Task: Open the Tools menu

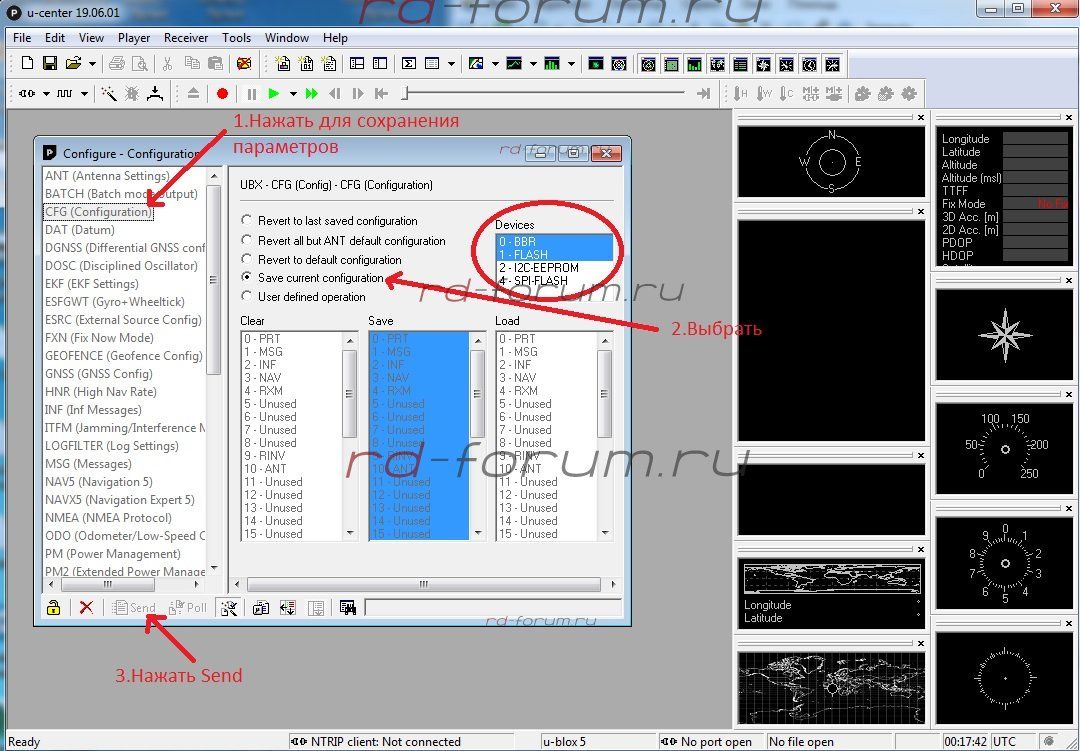Action: click(x=237, y=38)
